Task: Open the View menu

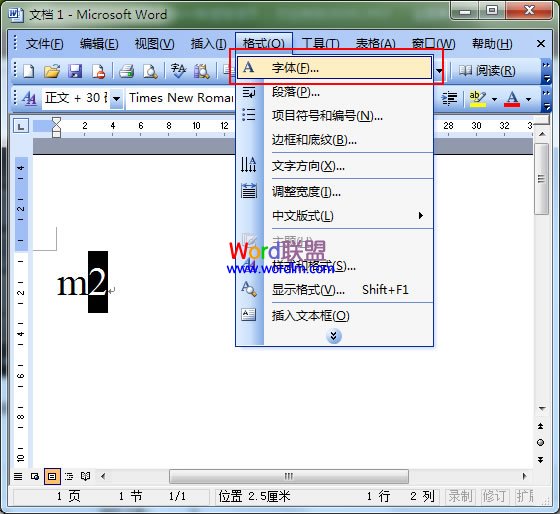Action: click(154, 44)
